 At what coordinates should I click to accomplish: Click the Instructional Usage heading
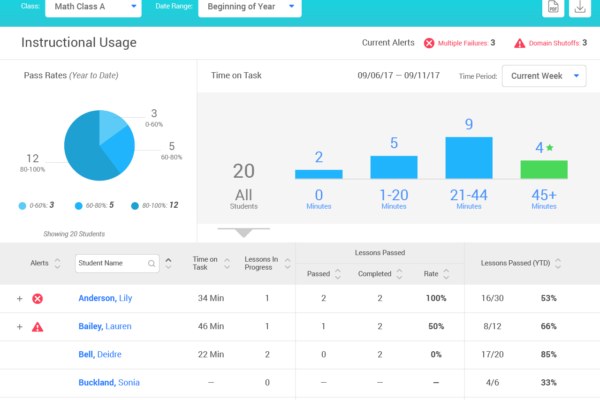pos(79,42)
